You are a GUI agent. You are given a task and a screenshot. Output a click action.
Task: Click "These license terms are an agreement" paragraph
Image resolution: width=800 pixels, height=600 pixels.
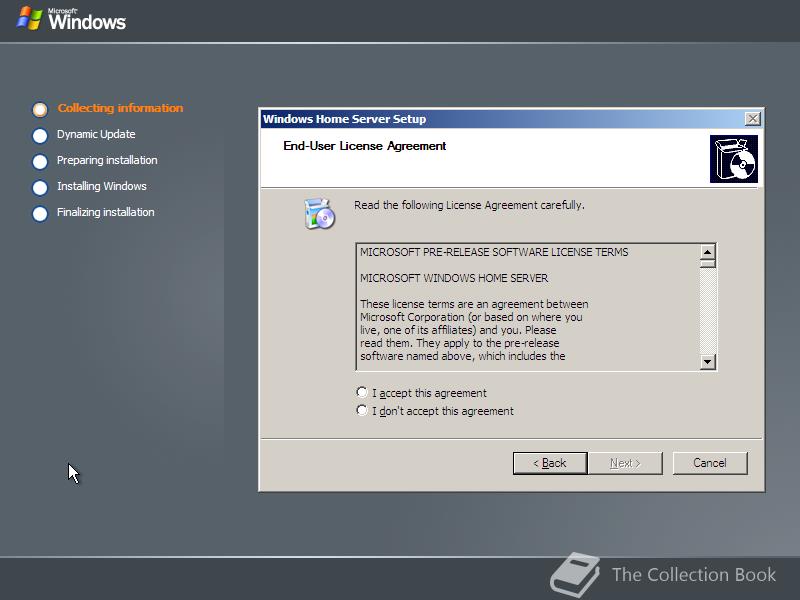(474, 330)
